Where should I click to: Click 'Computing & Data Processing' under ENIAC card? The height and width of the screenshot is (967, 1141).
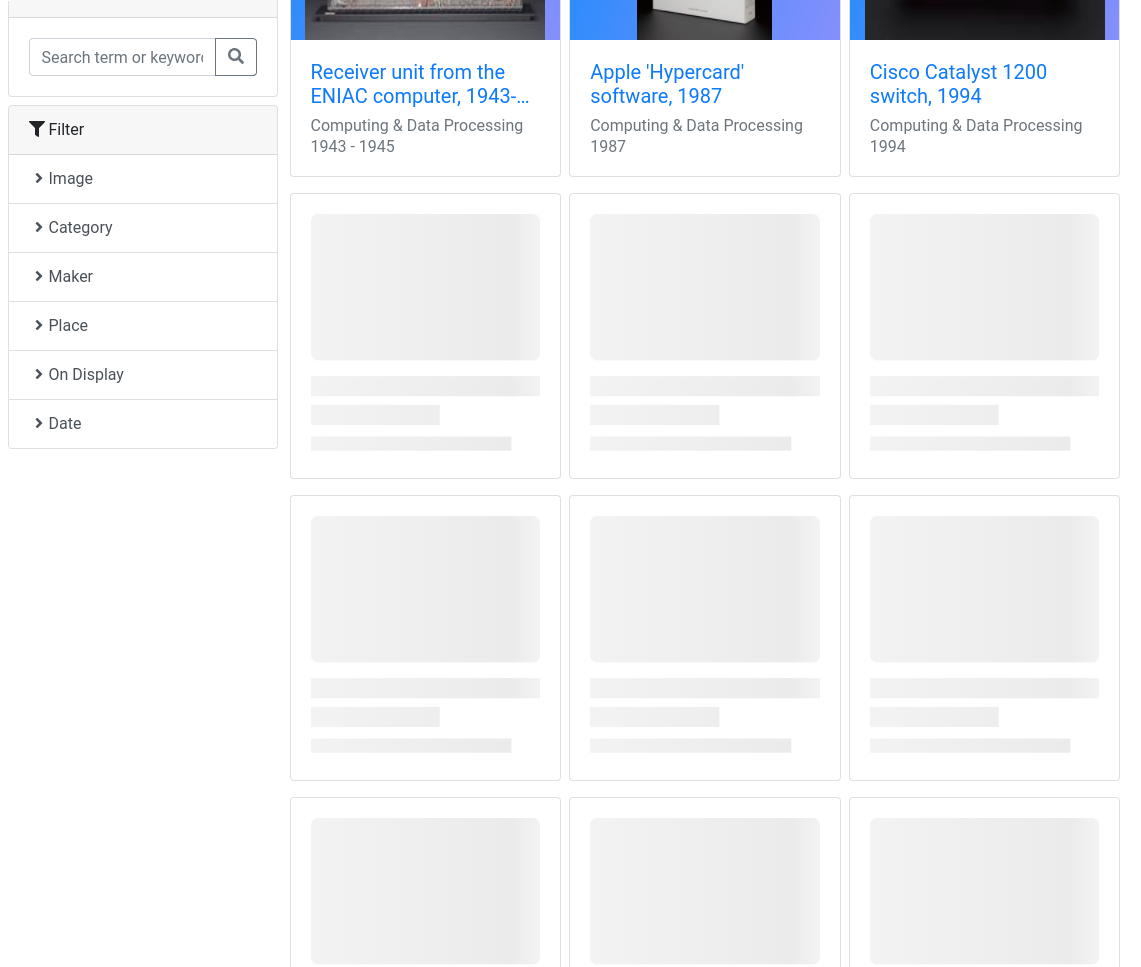[x=416, y=125]
